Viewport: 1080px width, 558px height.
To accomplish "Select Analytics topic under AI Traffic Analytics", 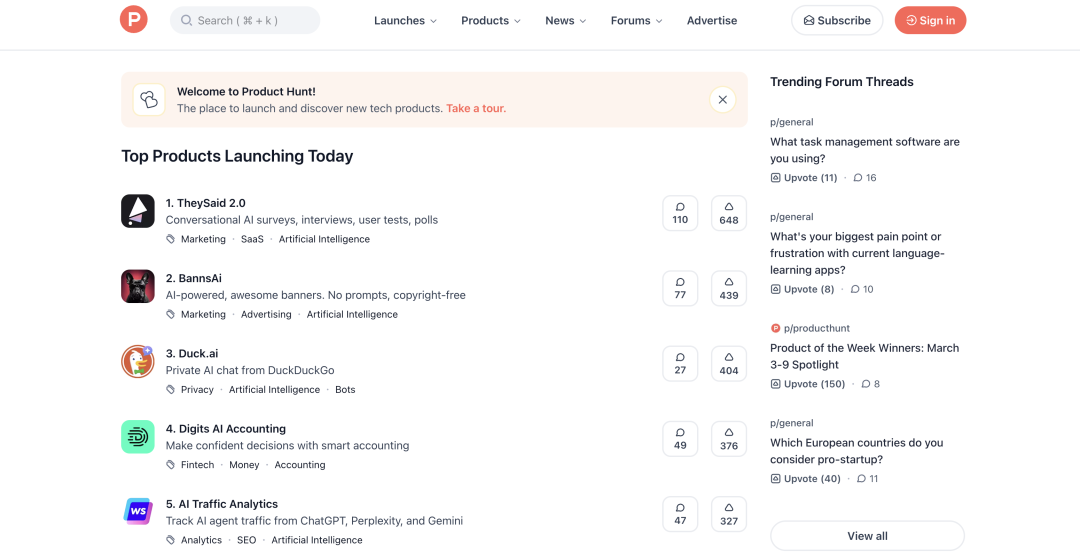I will pyautogui.click(x=201, y=540).
